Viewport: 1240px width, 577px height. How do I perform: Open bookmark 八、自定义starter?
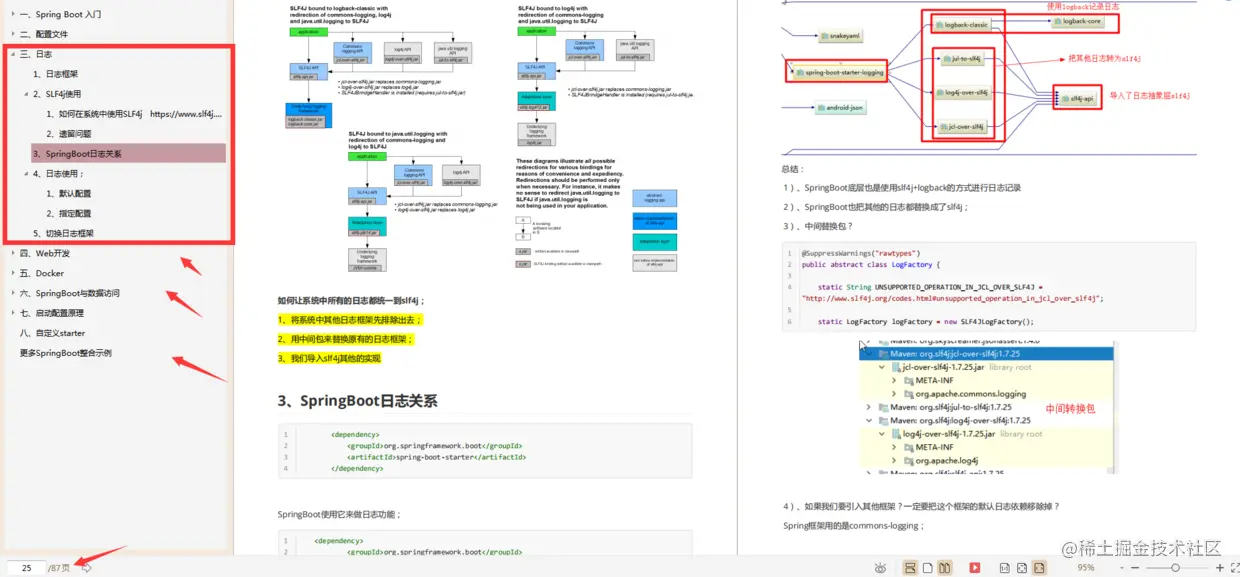52,333
